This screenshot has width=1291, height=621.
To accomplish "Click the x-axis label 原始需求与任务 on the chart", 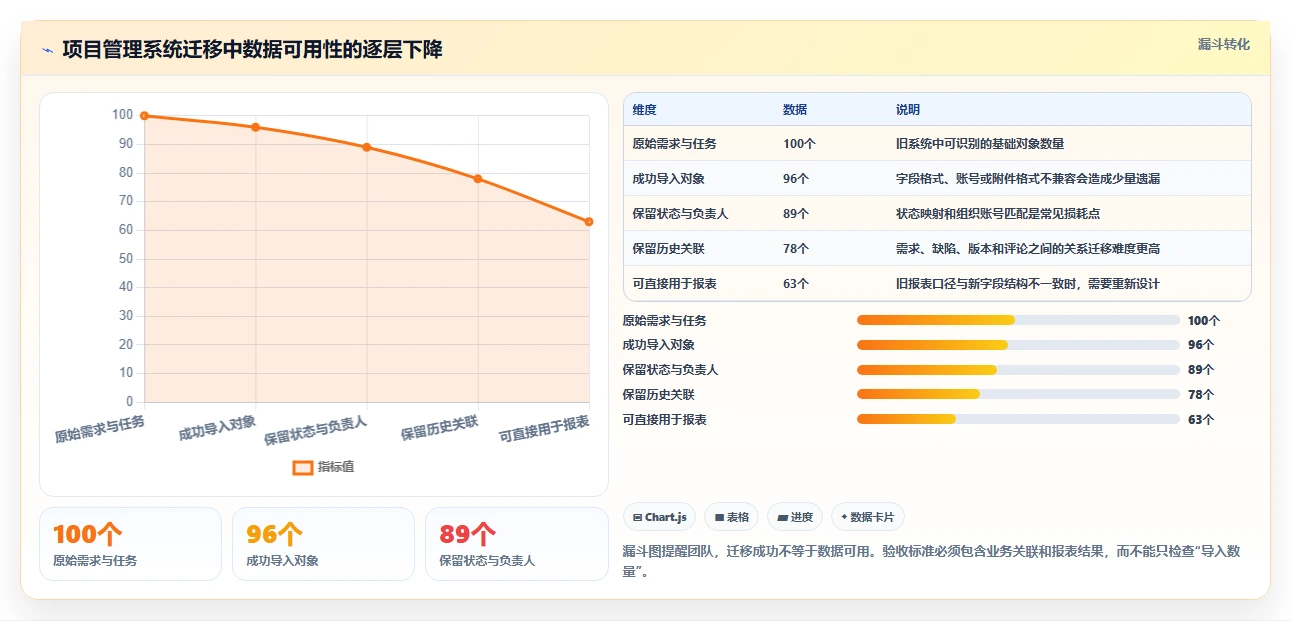I will [100, 430].
